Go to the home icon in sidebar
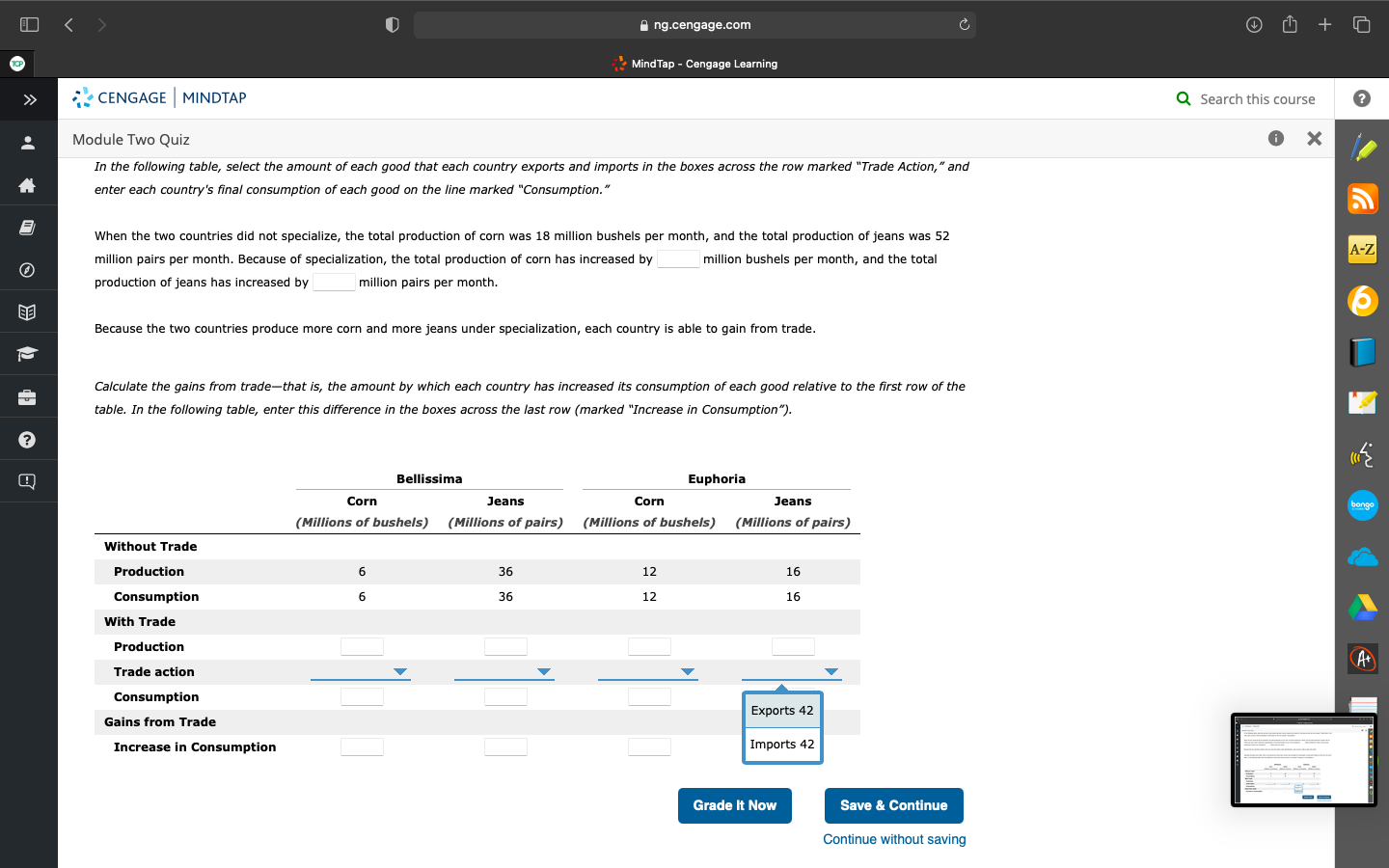Image resolution: width=1389 pixels, height=868 pixels. point(27,185)
